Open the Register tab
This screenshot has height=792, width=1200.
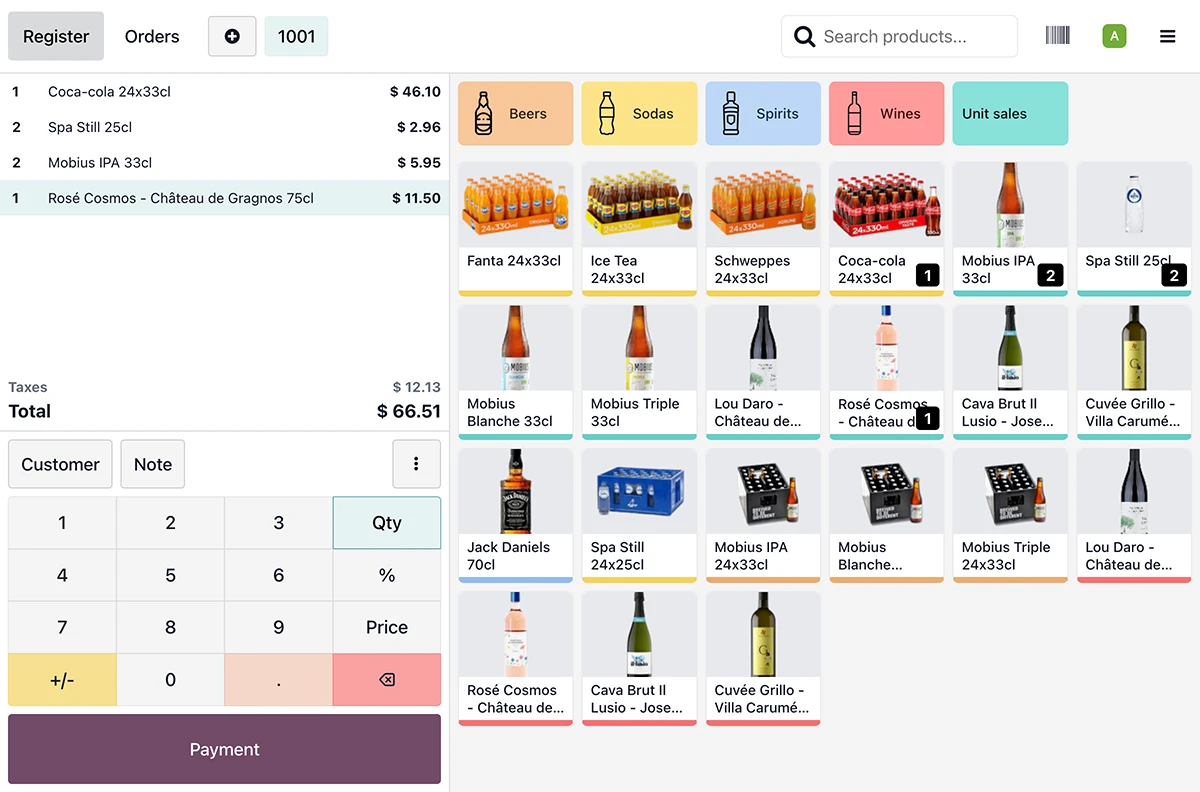tap(56, 37)
